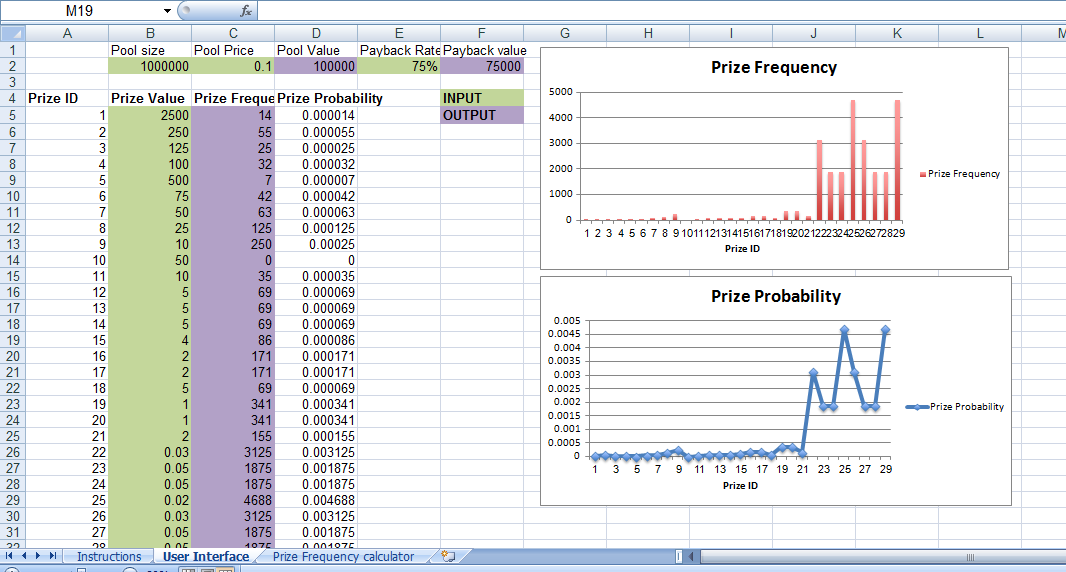Image resolution: width=1066 pixels, height=572 pixels.
Task: Open the Name Box dropdown arrow
Action: 167,11
